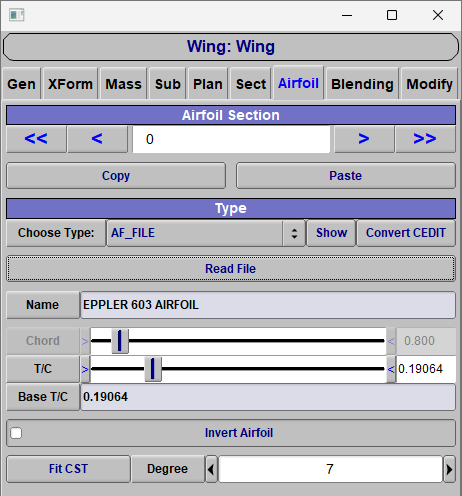
Task: Click the Fit CST button
Action: (x=68, y=469)
